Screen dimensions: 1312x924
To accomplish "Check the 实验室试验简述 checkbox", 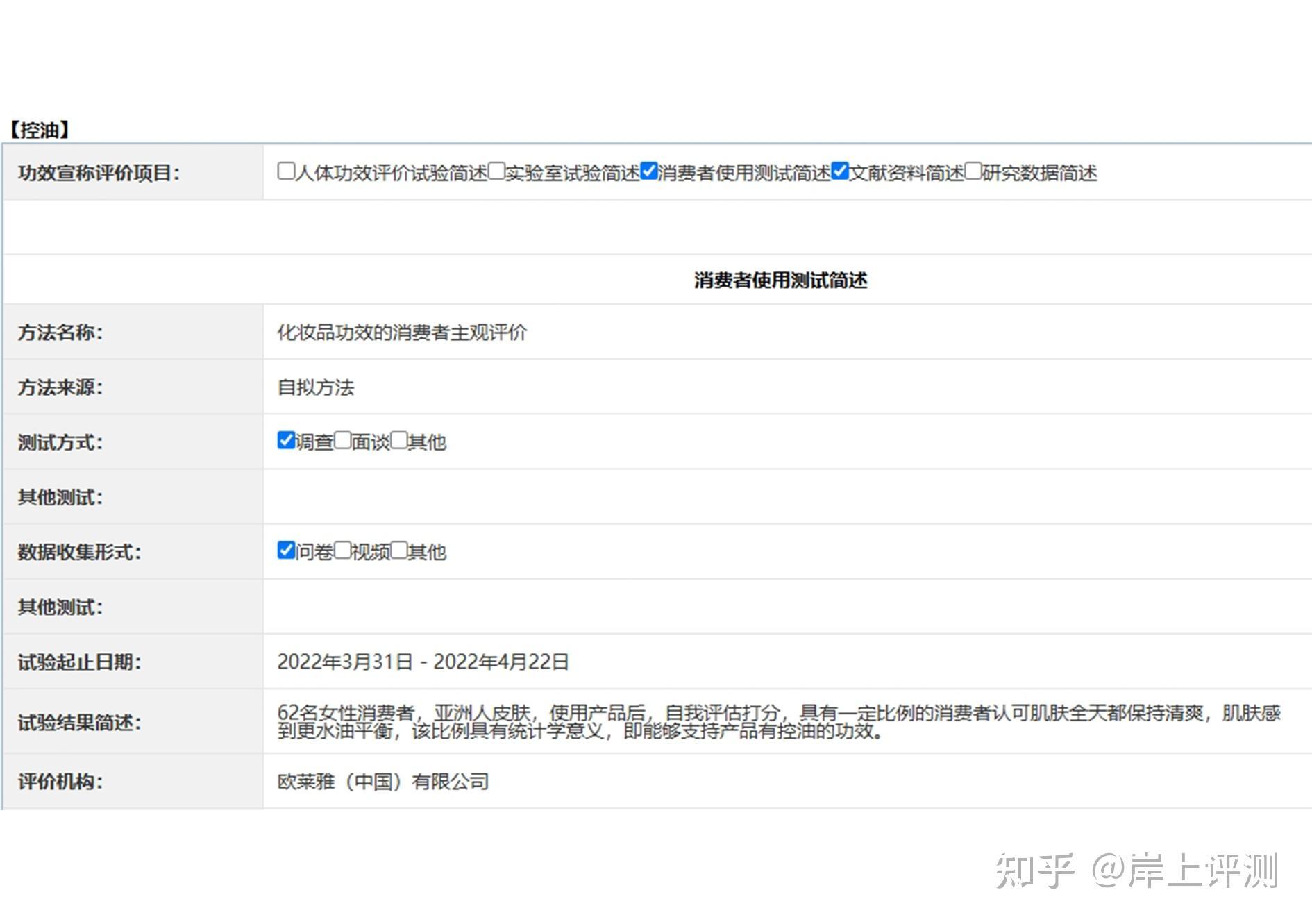I will (496, 171).
